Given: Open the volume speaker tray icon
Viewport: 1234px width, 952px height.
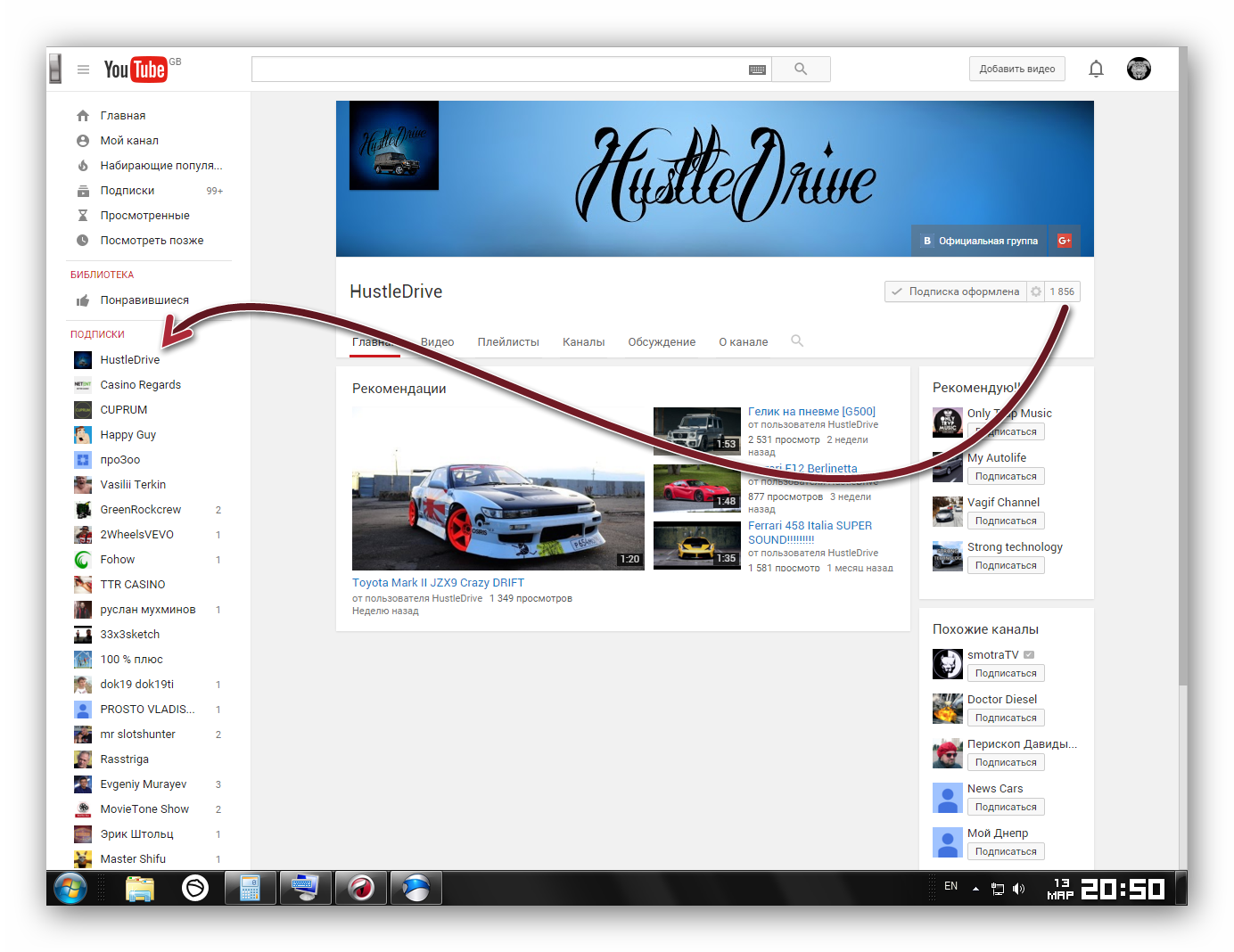Looking at the screenshot, I should [1019, 889].
